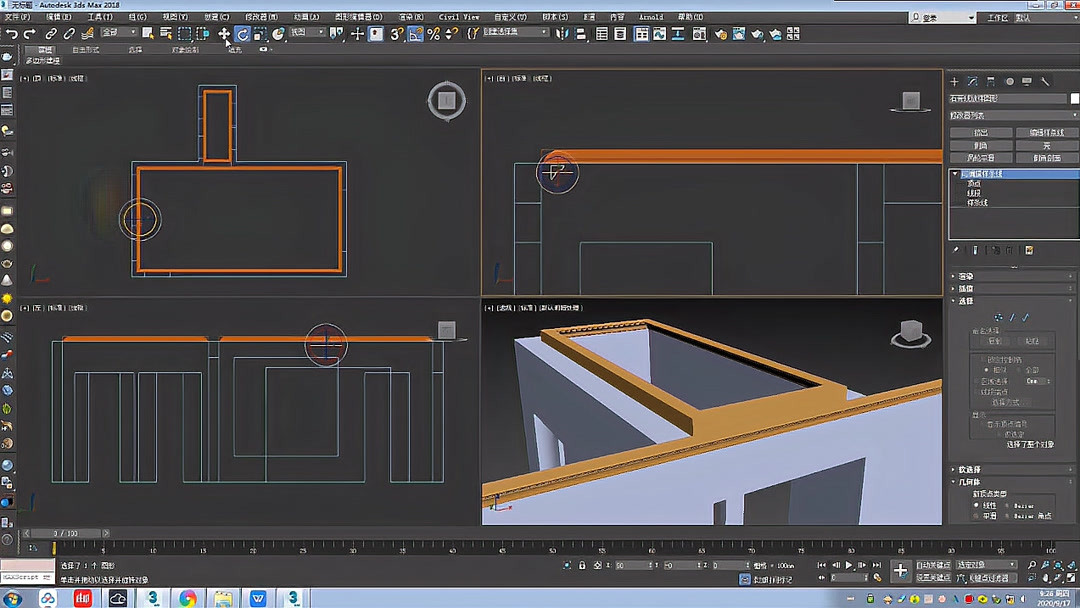Toggle 3D Snap on the toolbar
The image size is (1080, 608).
coord(395,33)
